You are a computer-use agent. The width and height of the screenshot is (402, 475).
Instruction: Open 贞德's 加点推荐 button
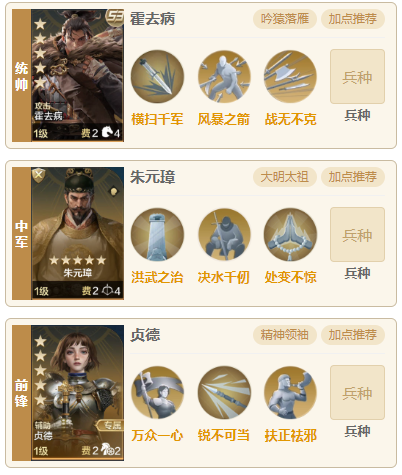point(353,335)
